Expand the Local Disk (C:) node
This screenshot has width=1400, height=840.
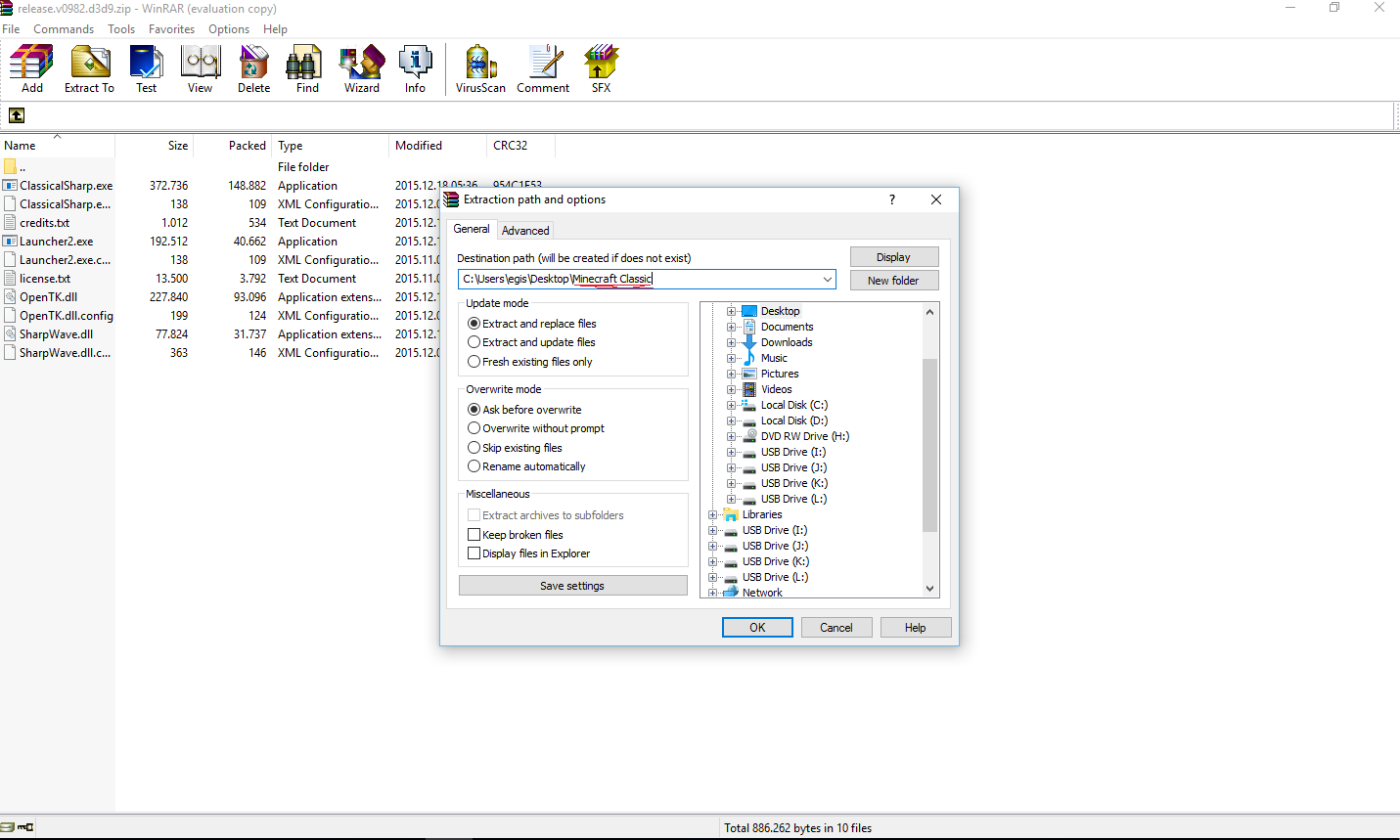(x=731, y=405)
